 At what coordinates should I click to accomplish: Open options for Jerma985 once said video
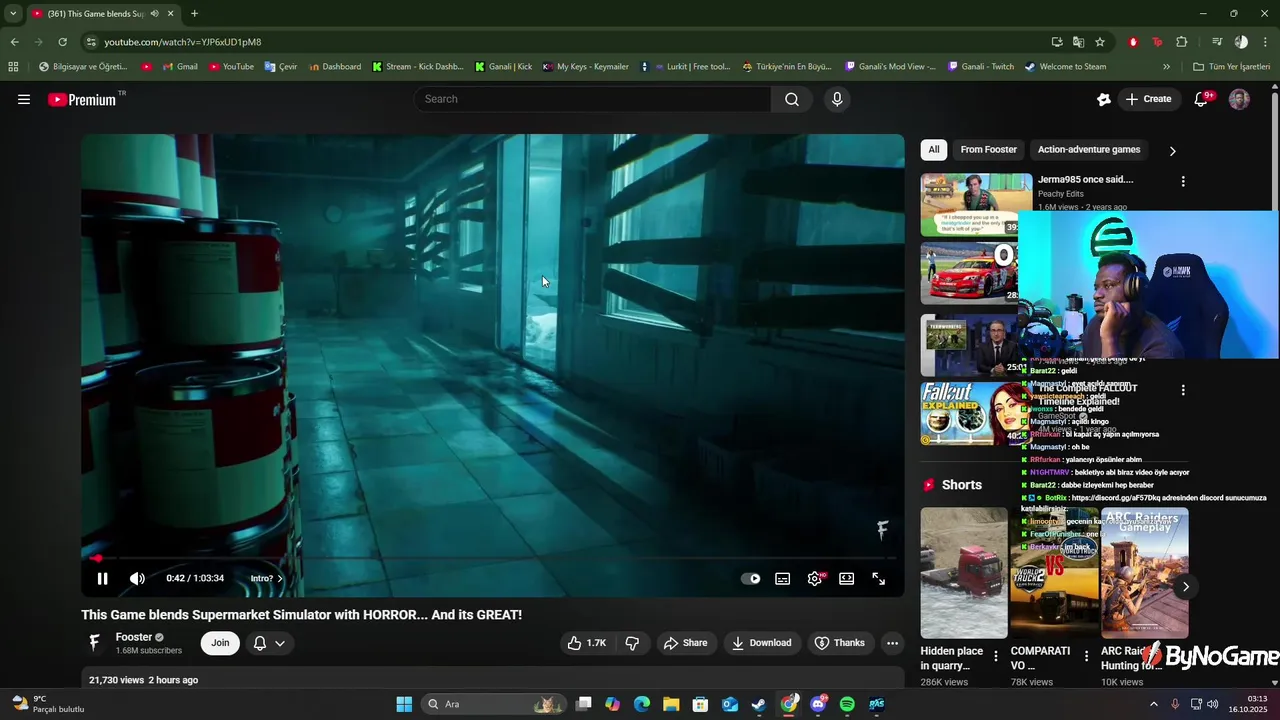[x=1183, y=182]
